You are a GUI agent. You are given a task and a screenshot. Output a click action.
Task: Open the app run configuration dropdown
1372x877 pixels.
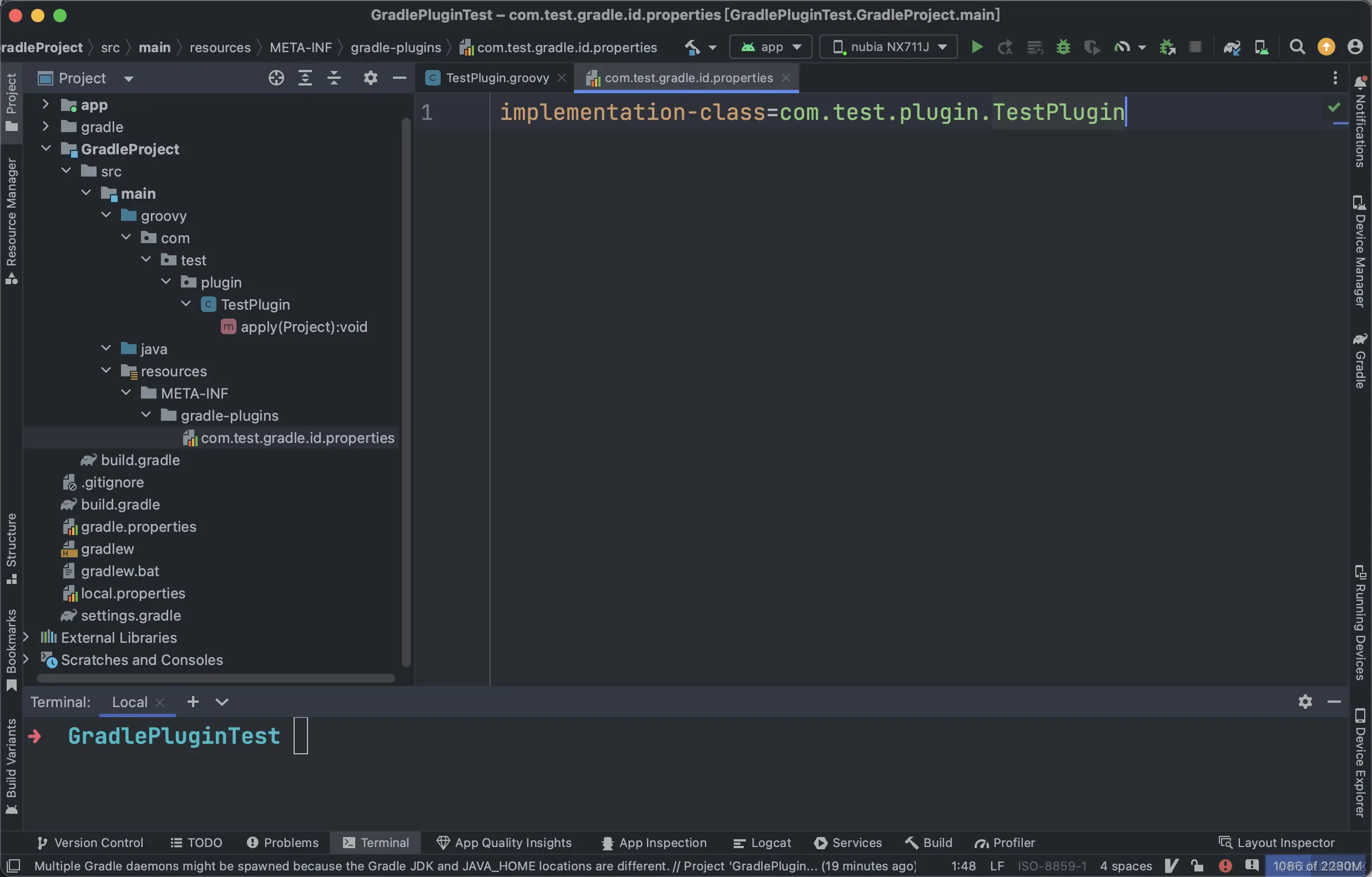[x=771, y=47]
